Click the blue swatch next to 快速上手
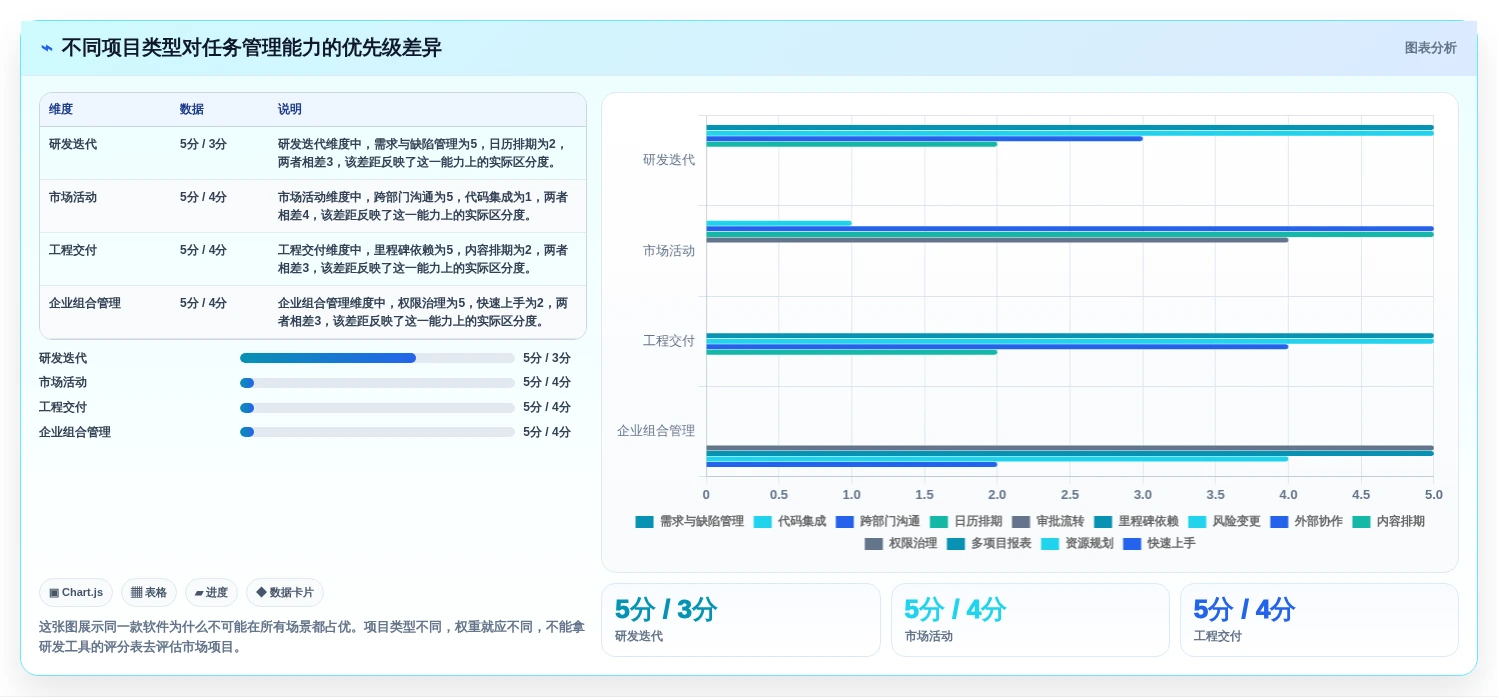1498x697 pixels. tap(1132, 544)
